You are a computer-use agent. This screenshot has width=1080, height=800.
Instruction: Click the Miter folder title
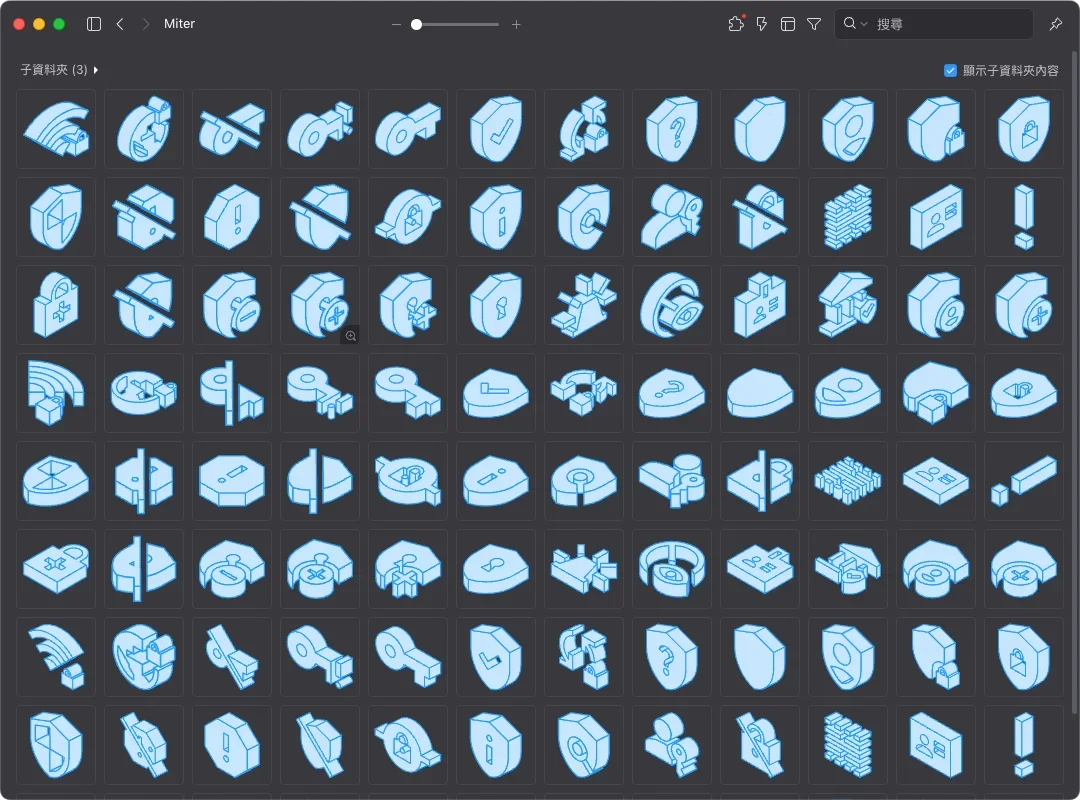pyautogui.click(x=179, y=24)
